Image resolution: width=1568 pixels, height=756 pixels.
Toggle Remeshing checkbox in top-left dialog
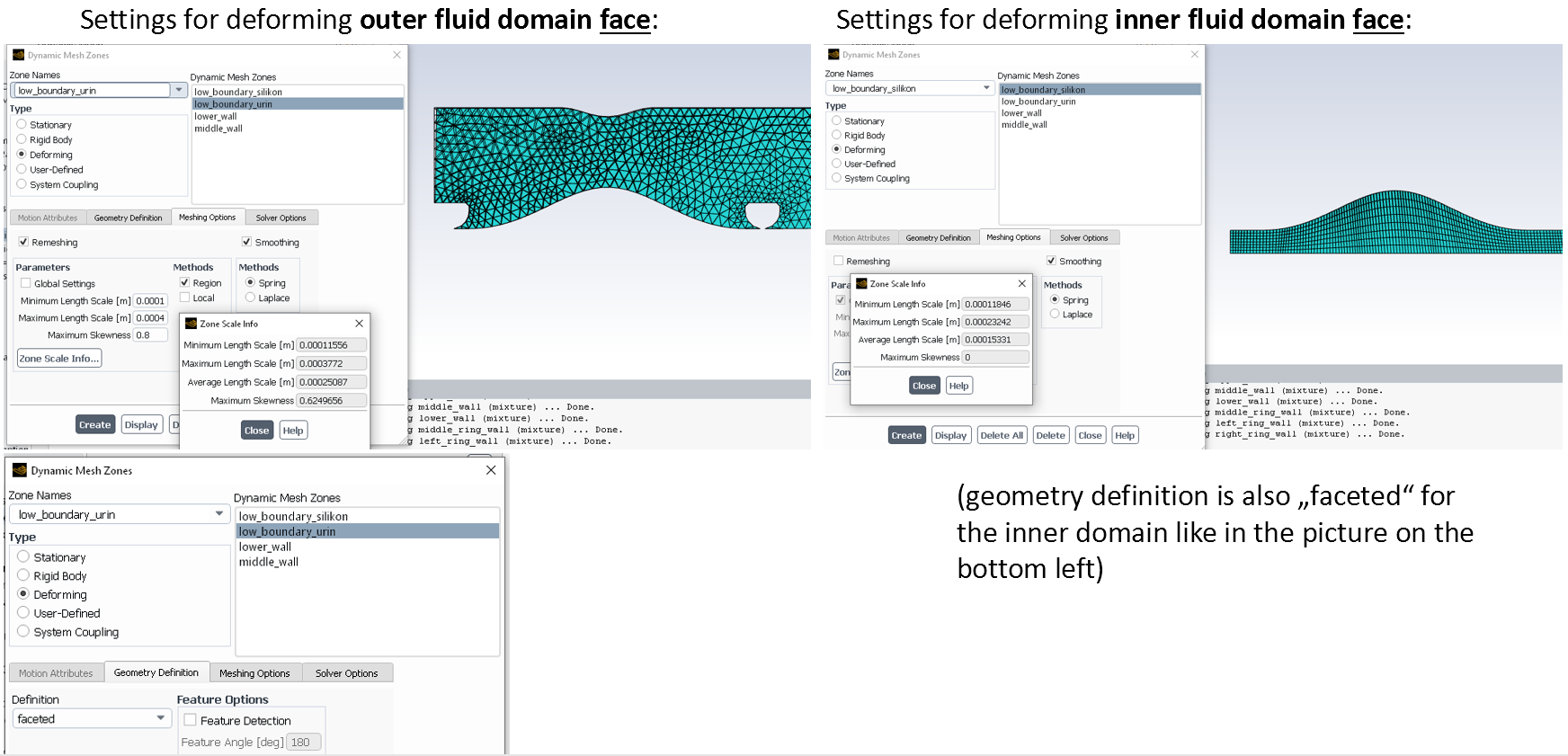click(23, 242)
